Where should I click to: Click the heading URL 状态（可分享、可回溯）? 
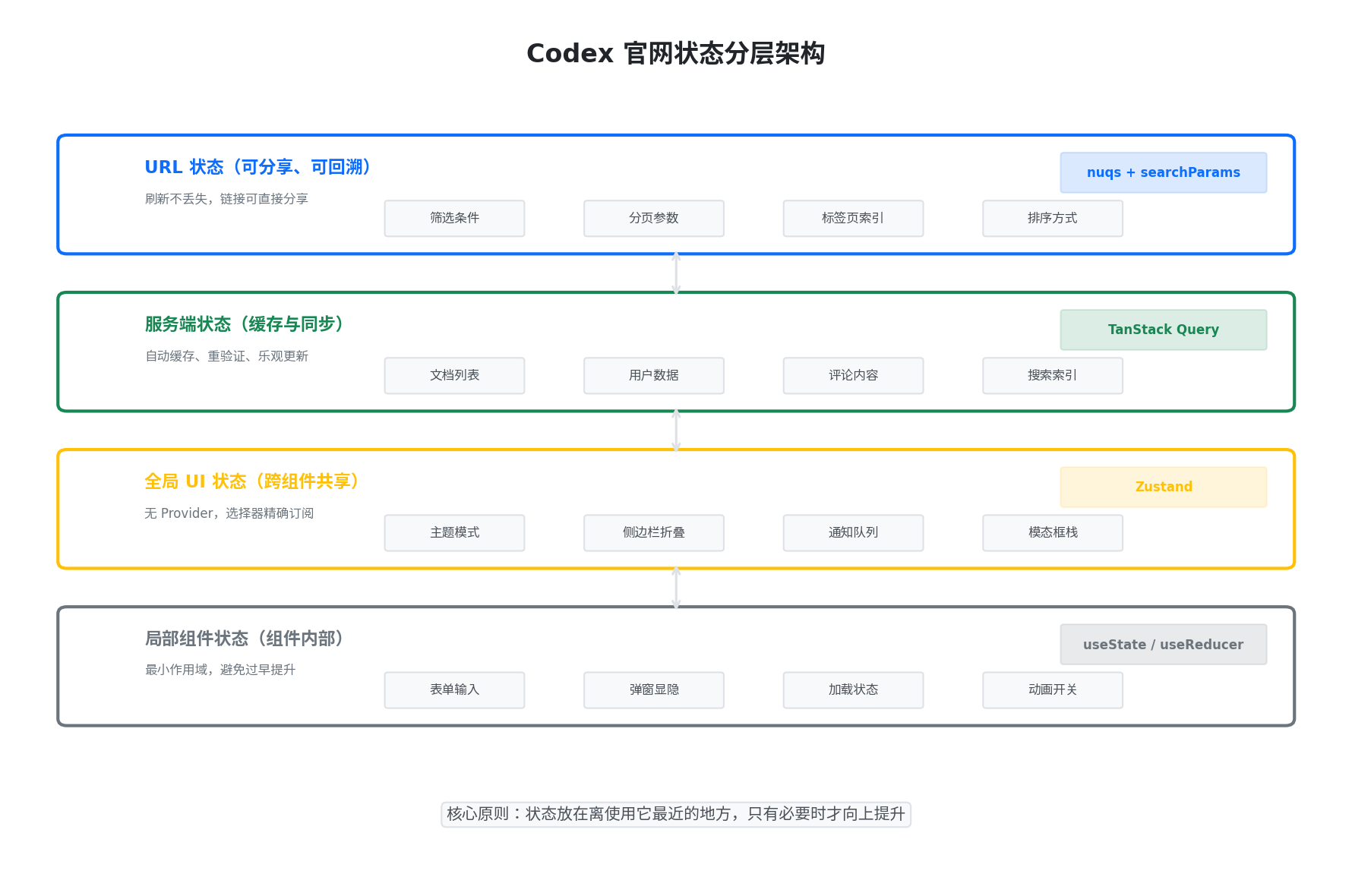258,167
